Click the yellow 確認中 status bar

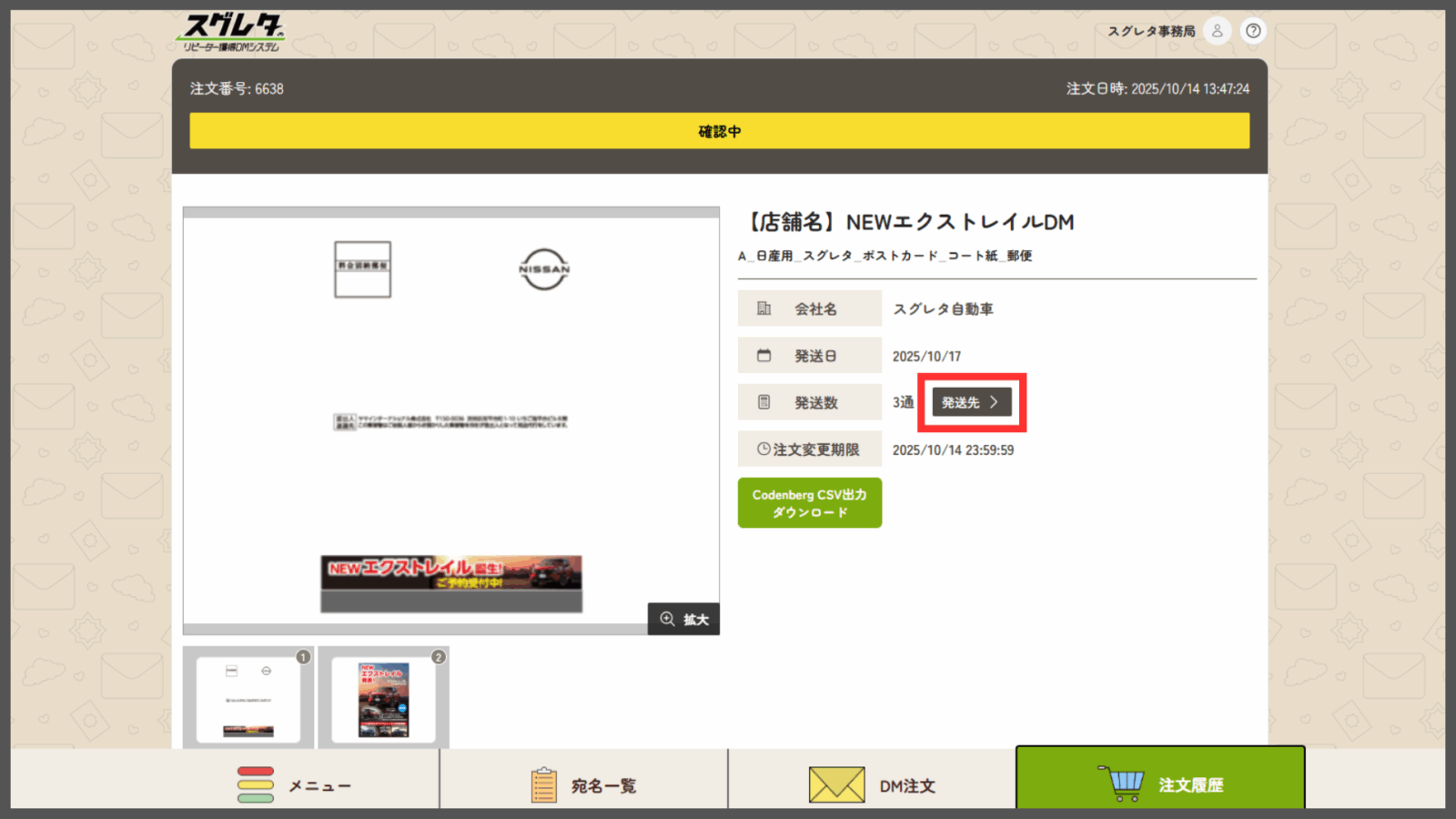[x=719, y=131]
